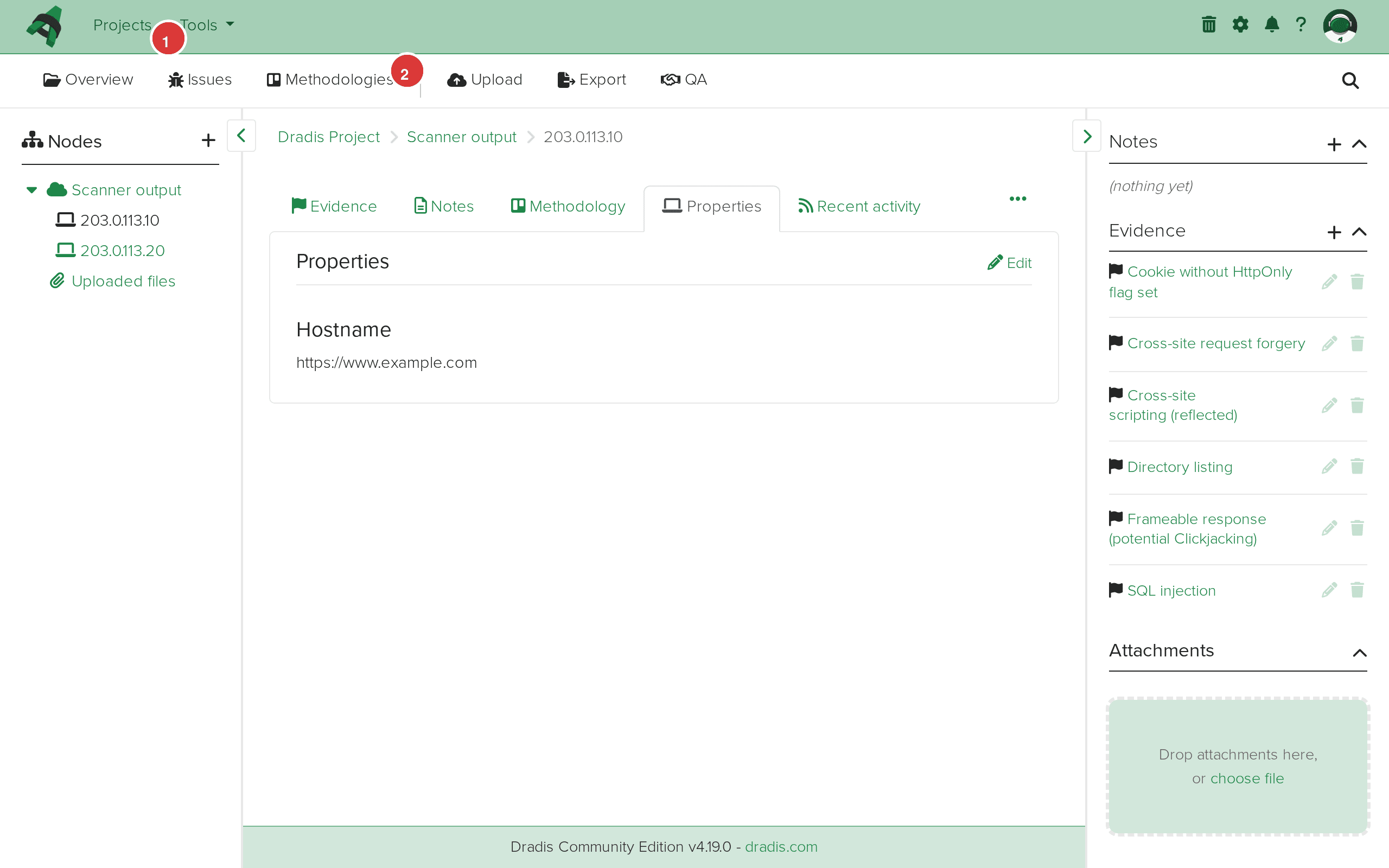Select node 203.0.113.20 in tree
Image resolution: width=1389 pixels, height=868 pixels.
tap(122, 251)
